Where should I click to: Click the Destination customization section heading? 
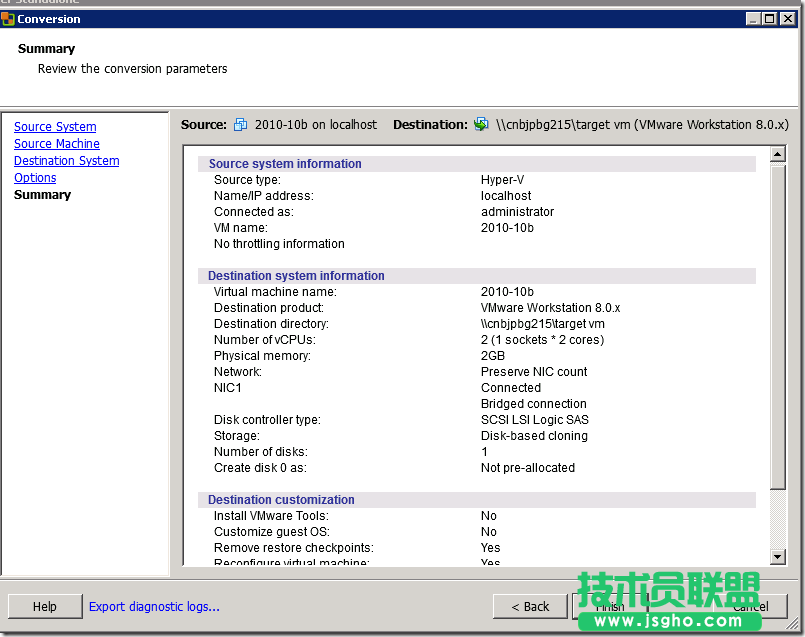(x=281, y=499)
